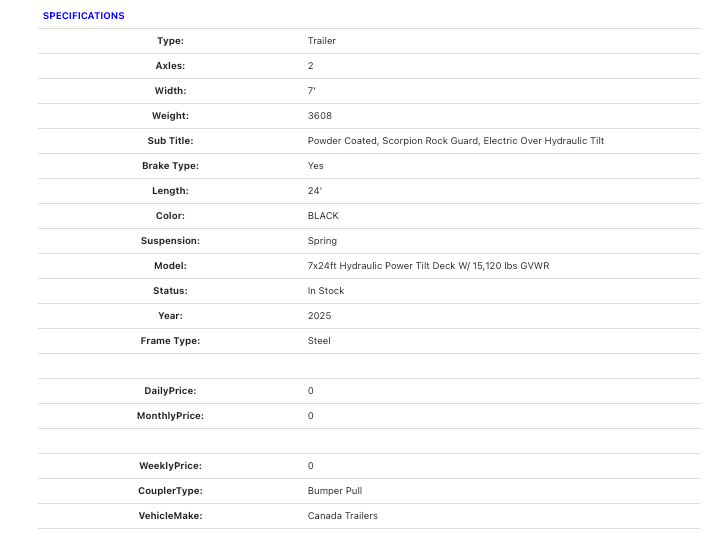Click the Powder Coated subtitle description text
This screenshot has height=544, width=722.
pyautogui.click(x=456, y=141)
